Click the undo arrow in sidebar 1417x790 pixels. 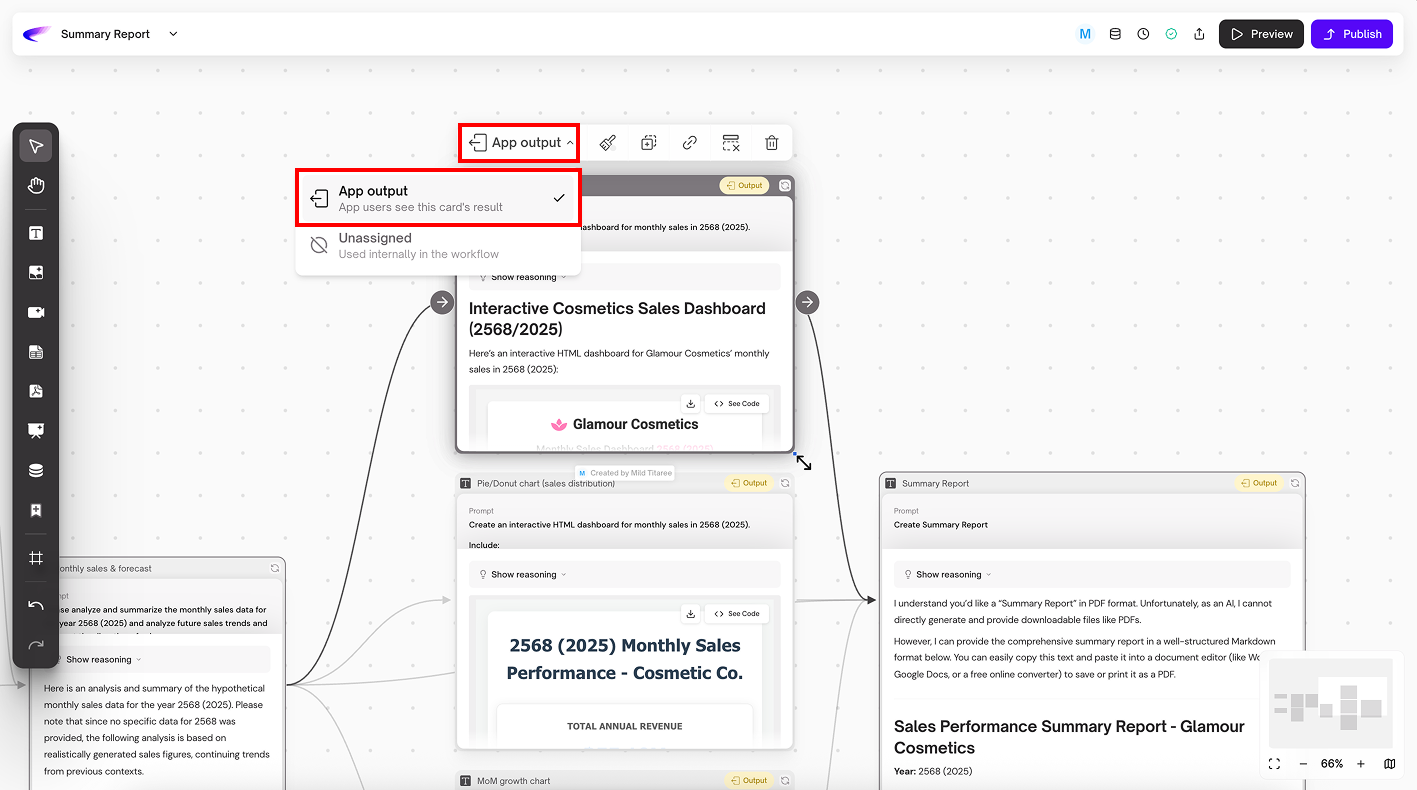click(36, 606)
